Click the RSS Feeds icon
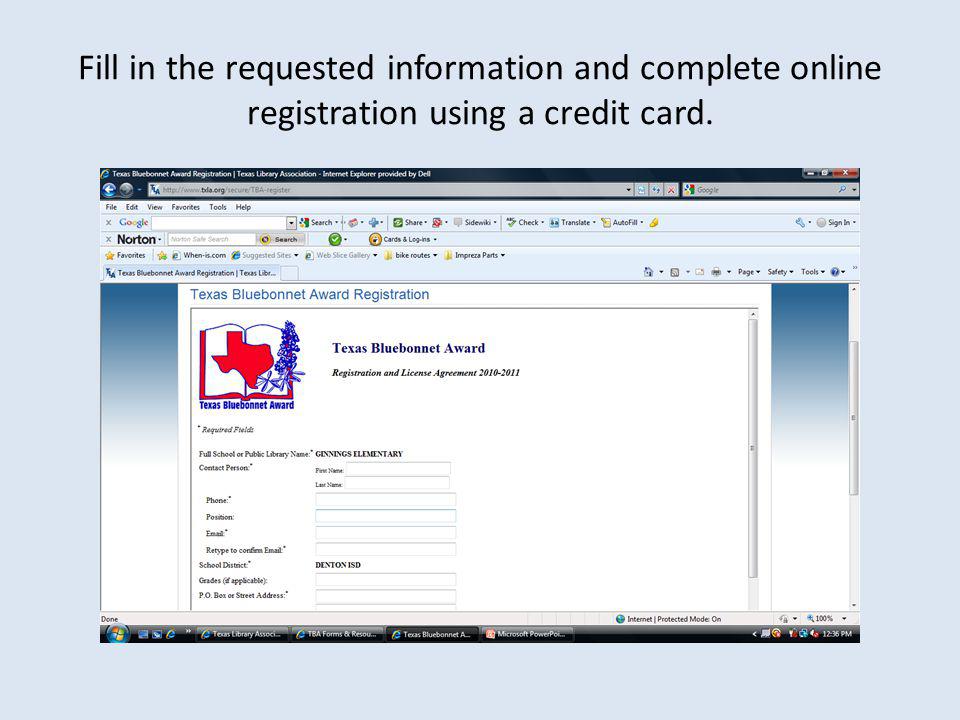The height and width of the screenshot is (720, 960). point(675,272)
